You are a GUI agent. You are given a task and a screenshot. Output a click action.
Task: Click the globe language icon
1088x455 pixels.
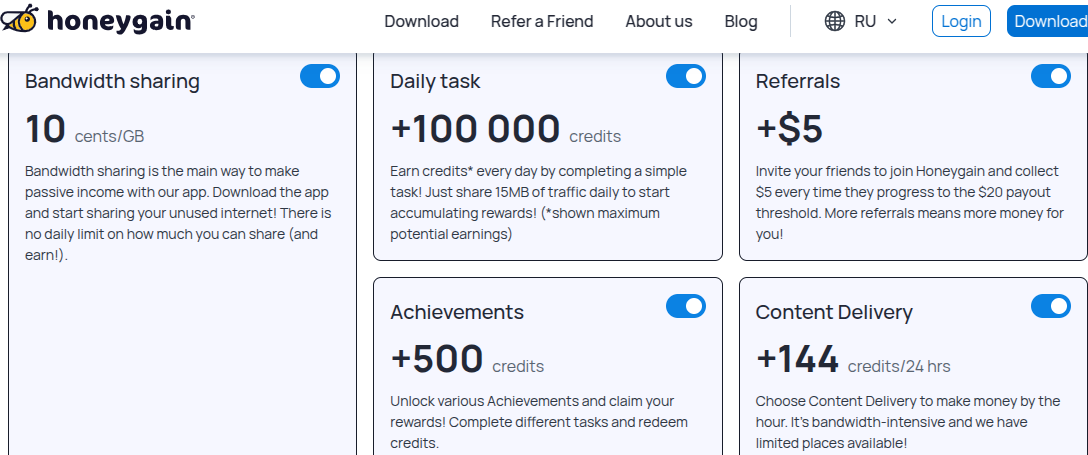click(x=835, y=21)
